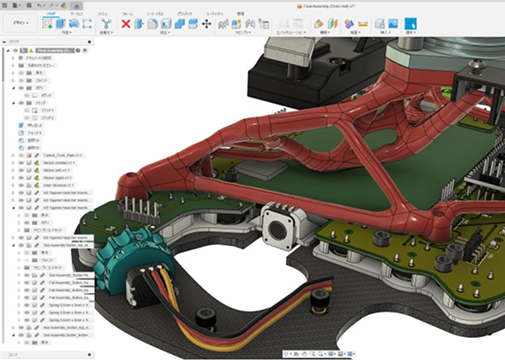
Task: Click the red X Delete tool
Action: pos(126,24)
